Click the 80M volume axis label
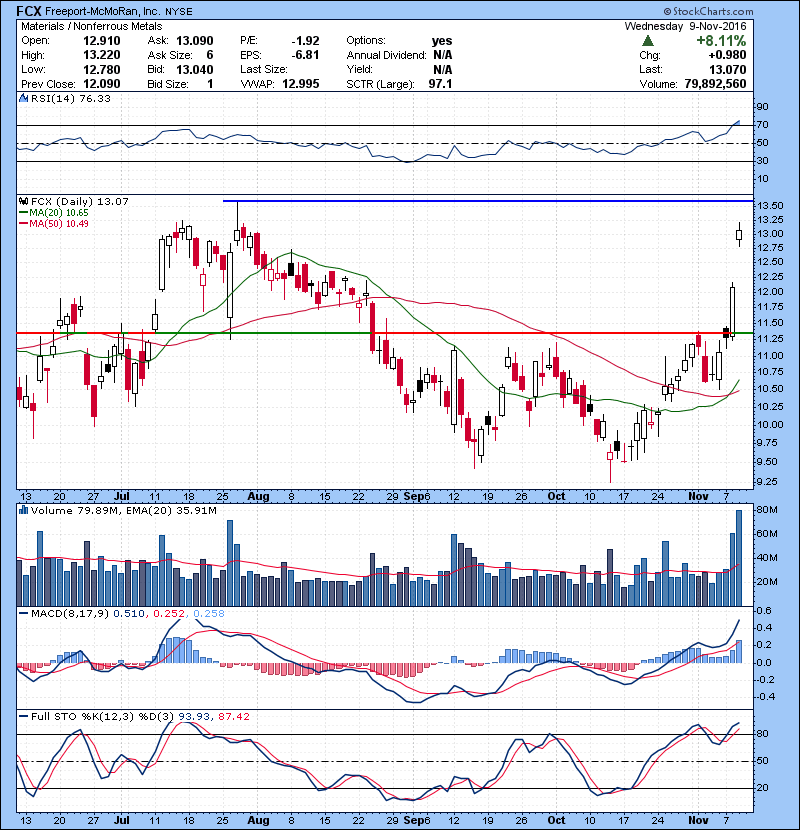The height and width of the screenshot is (830, 800). [x=767, y=510]
